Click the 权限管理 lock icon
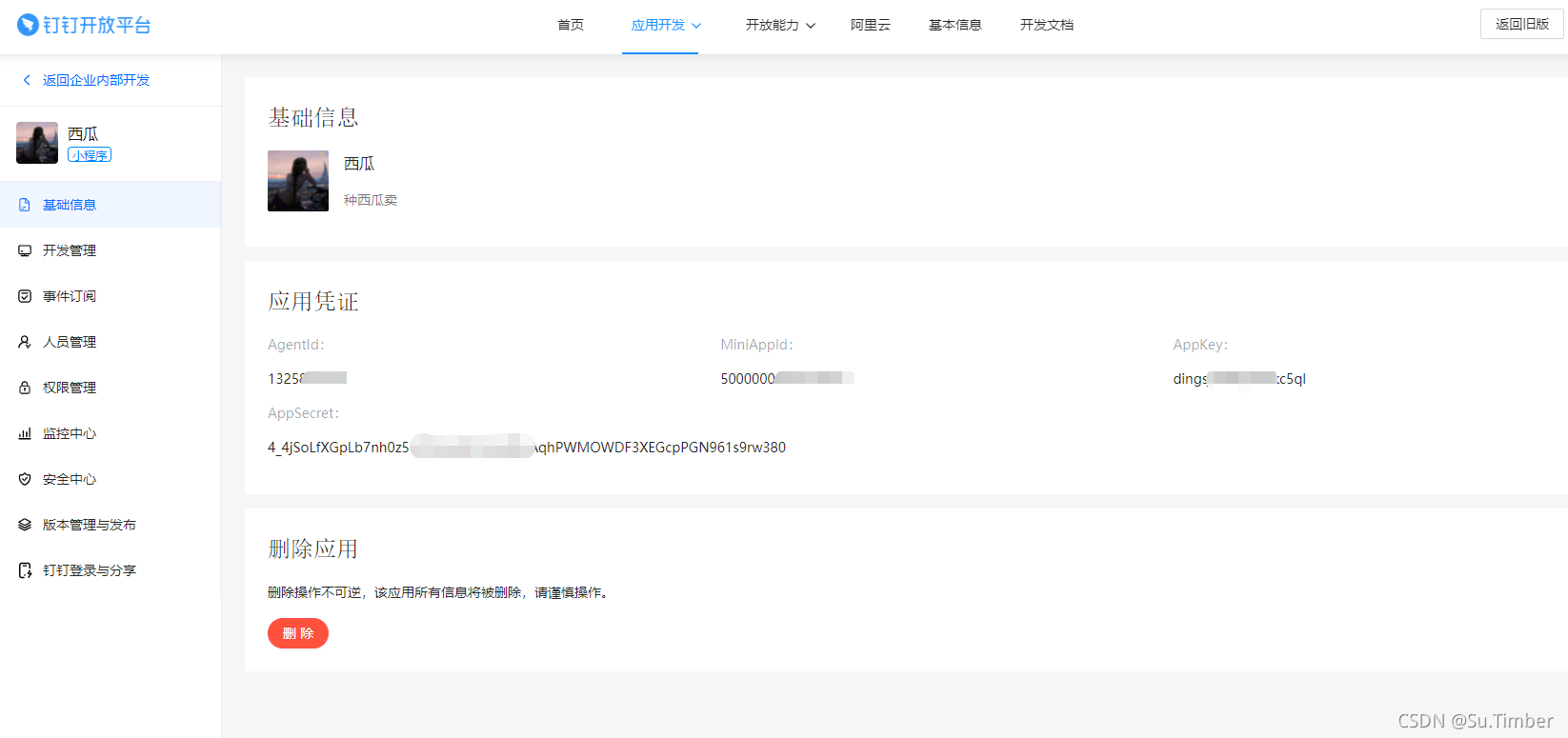 [x=25, y=388]
